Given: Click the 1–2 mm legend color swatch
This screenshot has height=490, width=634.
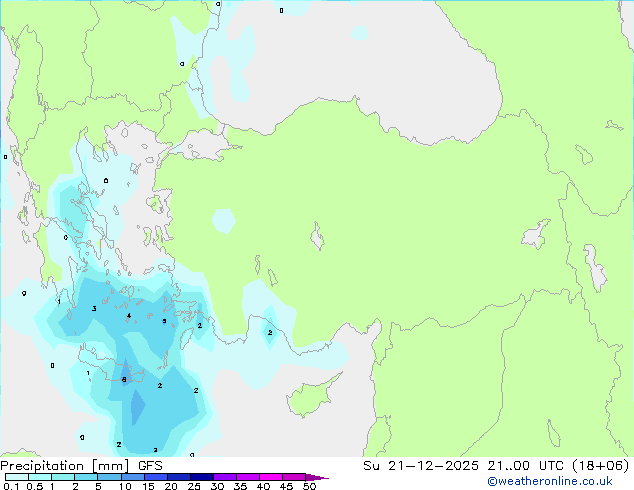Looking at the screenshot, I should pos(63,477).
